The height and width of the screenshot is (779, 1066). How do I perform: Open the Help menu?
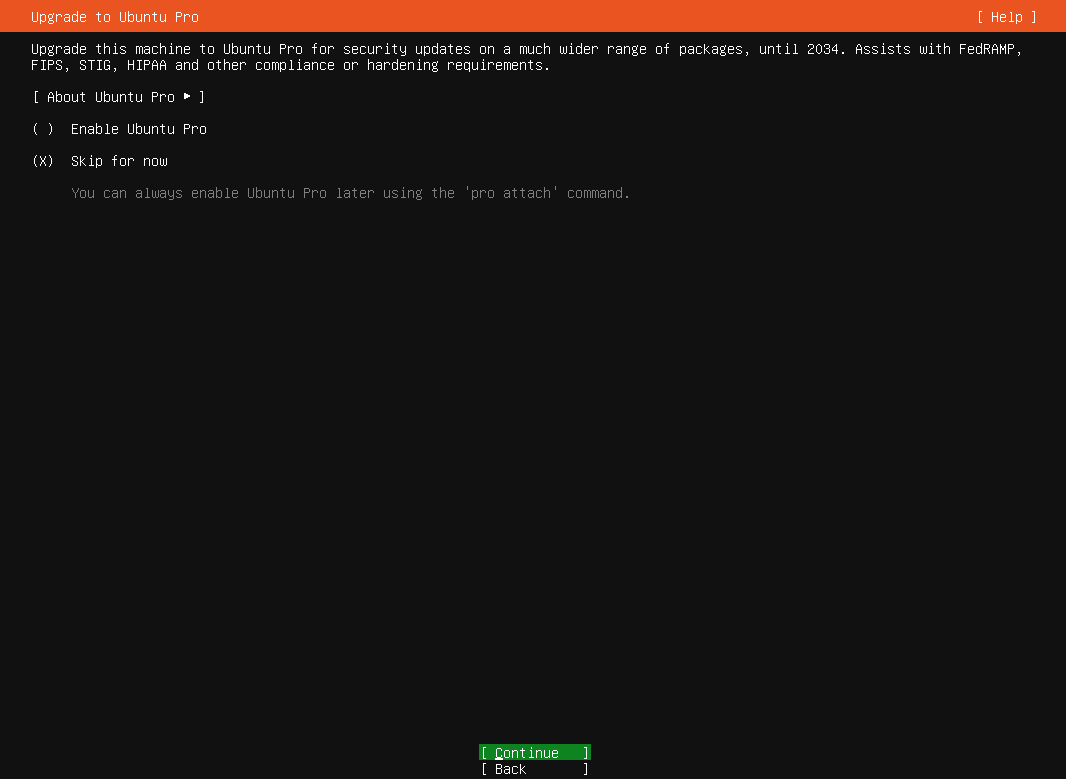pos(1006,17)
